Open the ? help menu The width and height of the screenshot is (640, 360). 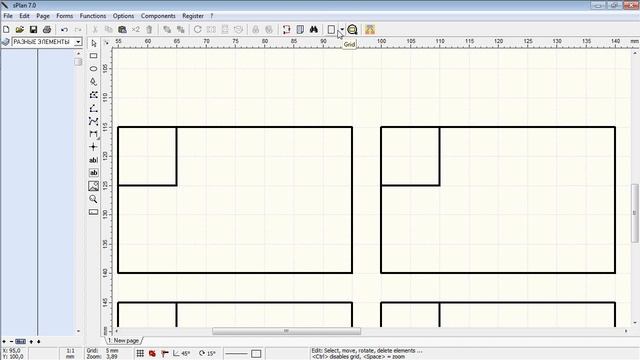pos(211,16)
